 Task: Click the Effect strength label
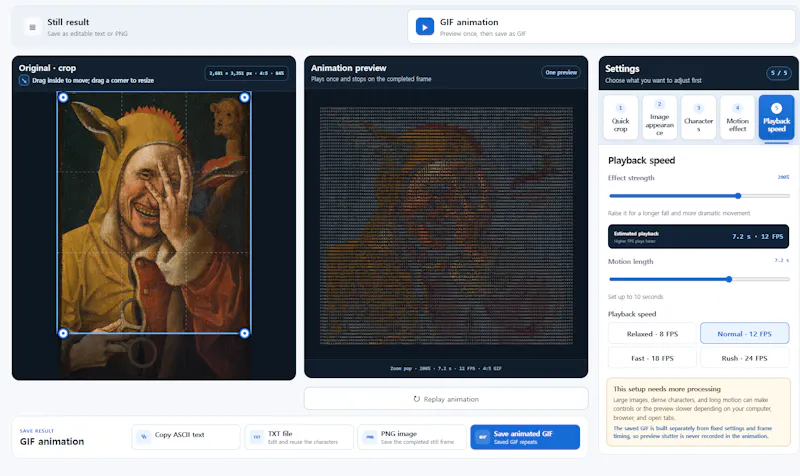point(631,178)
